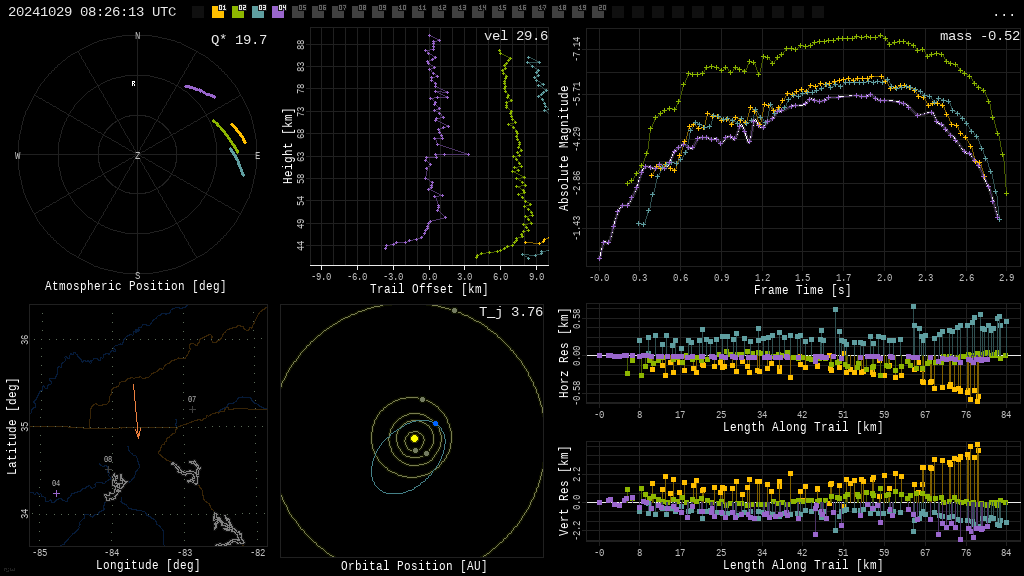Click the Q* 19.7 convergence angle label
Image resolution: width=1024 pixels, height=576 pixels.
[x=238, y=40]
